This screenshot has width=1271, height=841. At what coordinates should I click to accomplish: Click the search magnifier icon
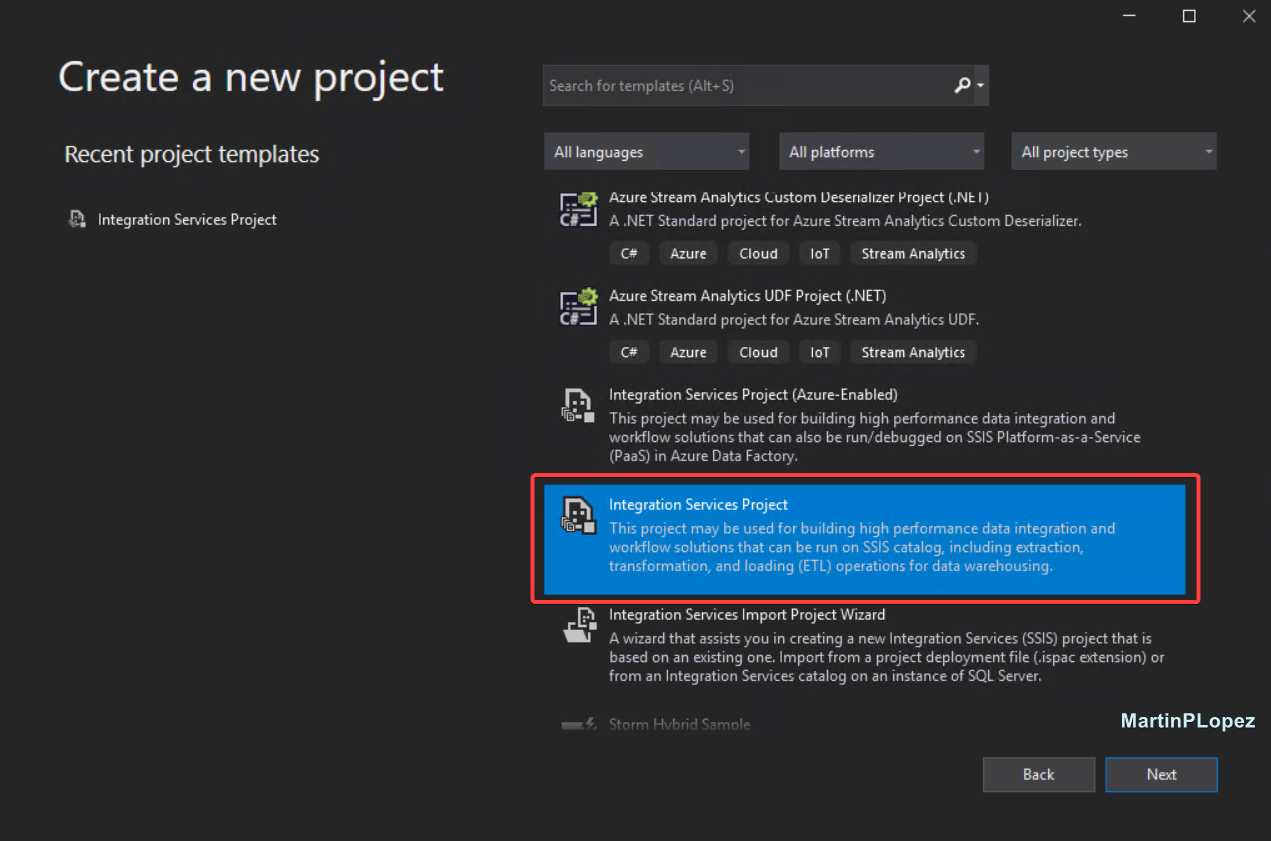tap(962, 86)
